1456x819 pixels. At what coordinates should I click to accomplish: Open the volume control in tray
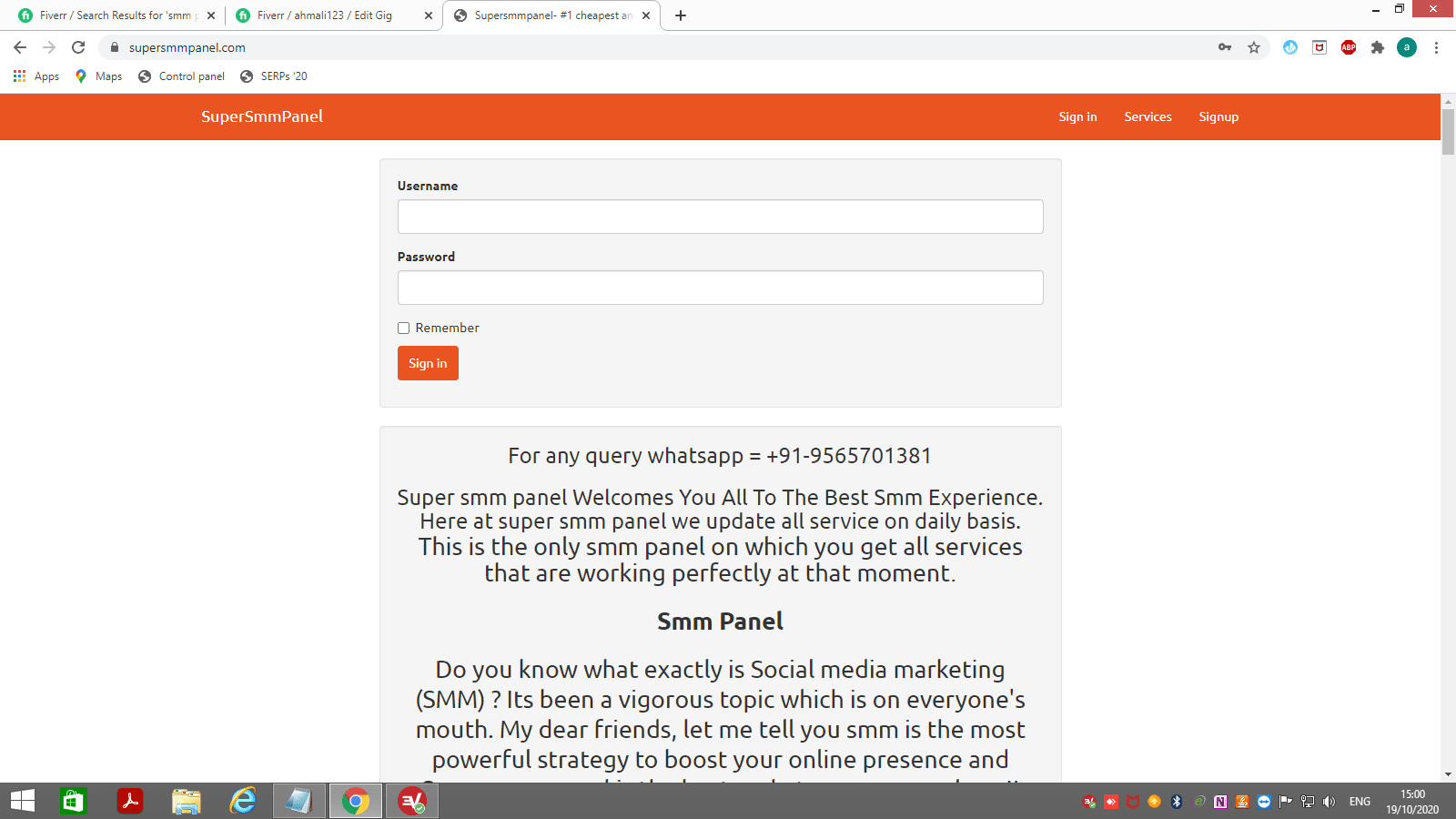(x=1329, y=802)
